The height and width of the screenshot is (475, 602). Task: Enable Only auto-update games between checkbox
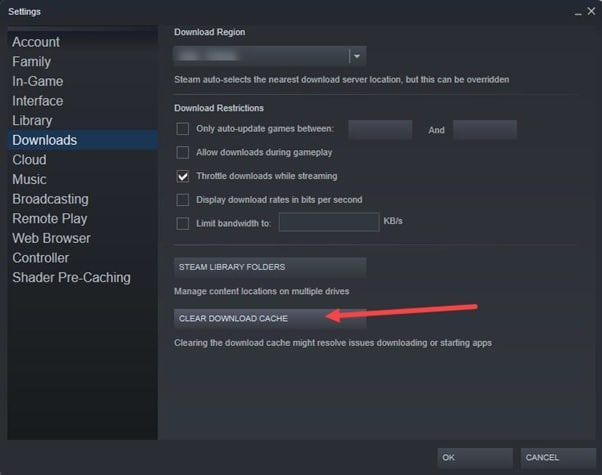pyautogui.click(x=182, y=129)
